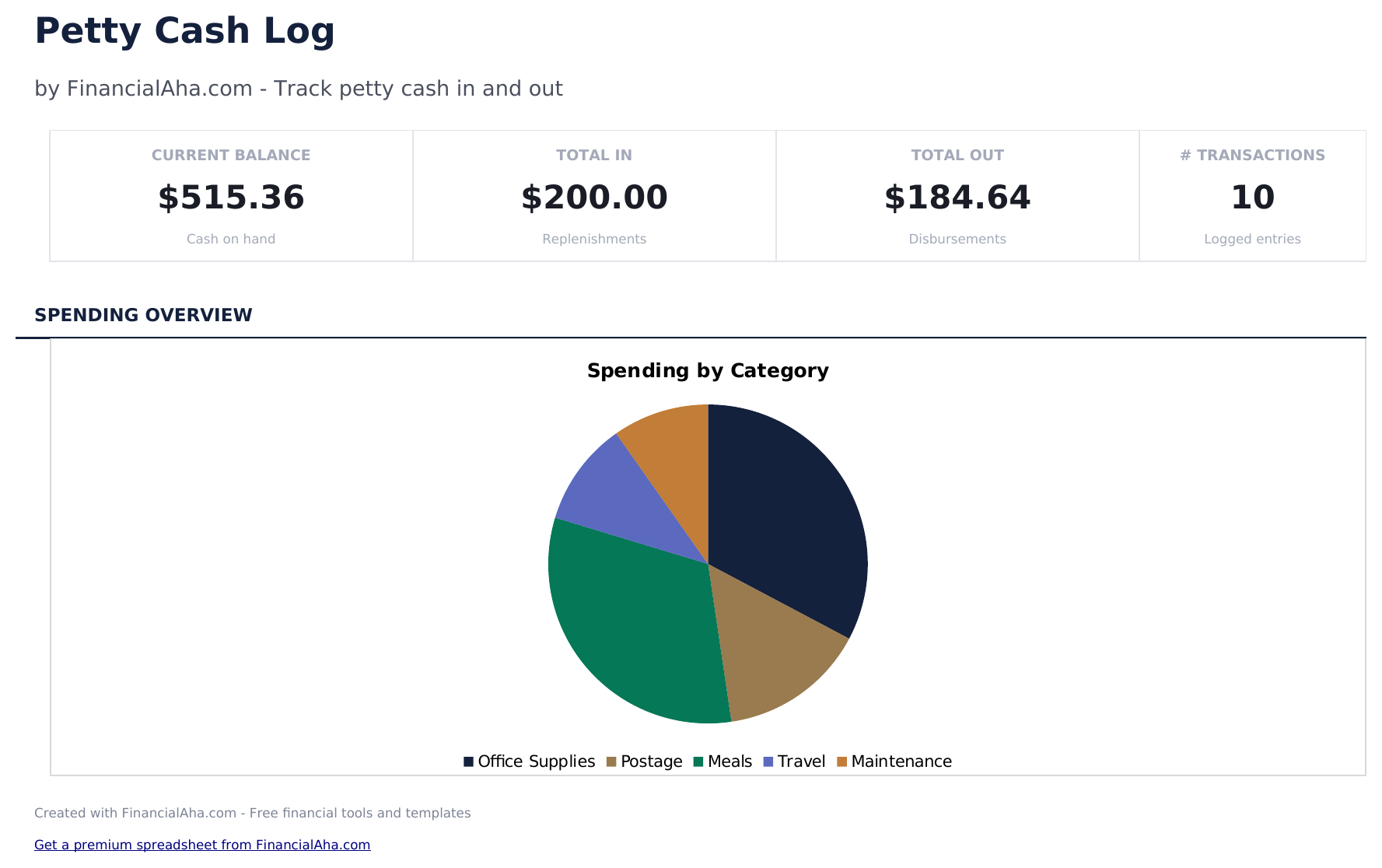Click the Petty Cash Log heading
Screen dimensions: 1382x868
tap(184, 31)
